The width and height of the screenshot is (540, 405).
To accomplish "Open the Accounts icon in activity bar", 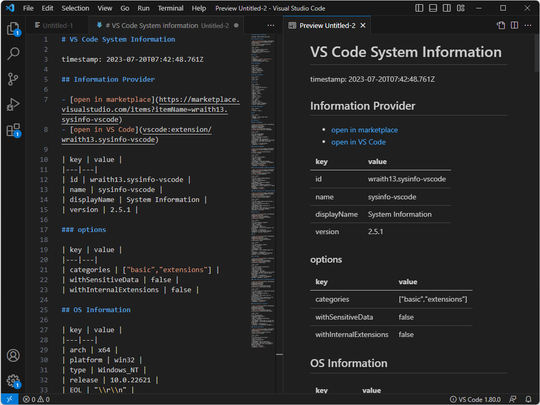I will pos(13,355).
